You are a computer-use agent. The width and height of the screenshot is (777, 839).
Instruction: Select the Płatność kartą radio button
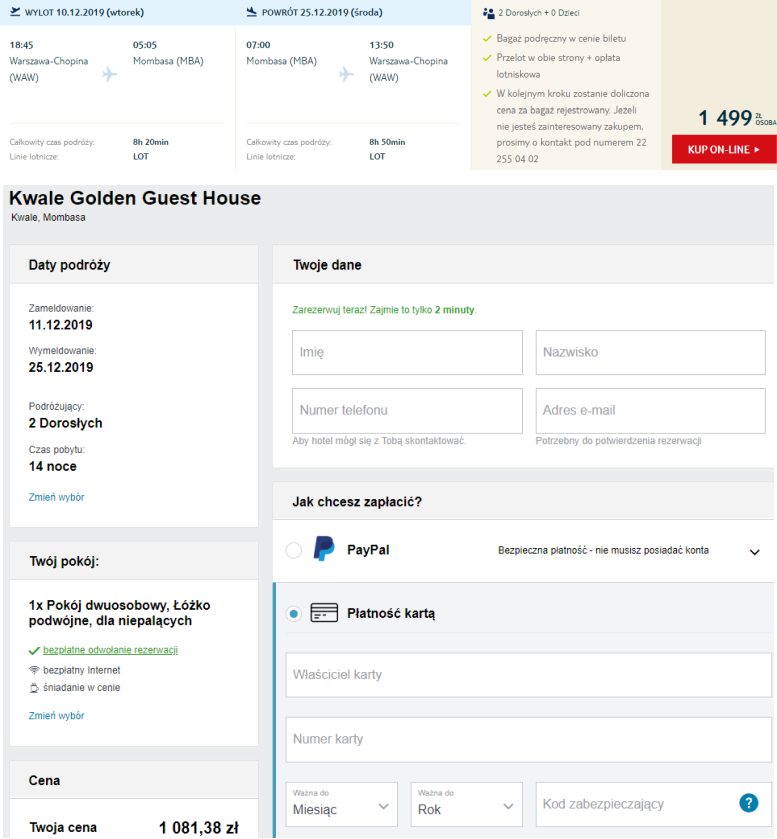(x=293, y=614)
